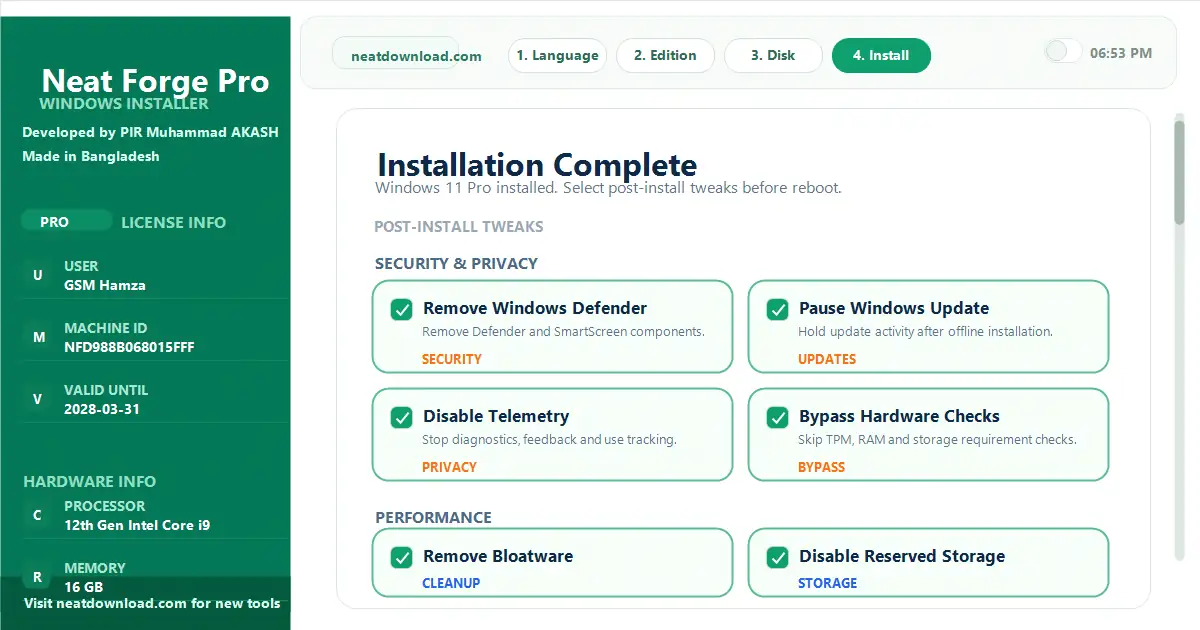Uncheck Bypass Hardware Checks checkbox
The image size is (1200, 630).
pos(778,417)
